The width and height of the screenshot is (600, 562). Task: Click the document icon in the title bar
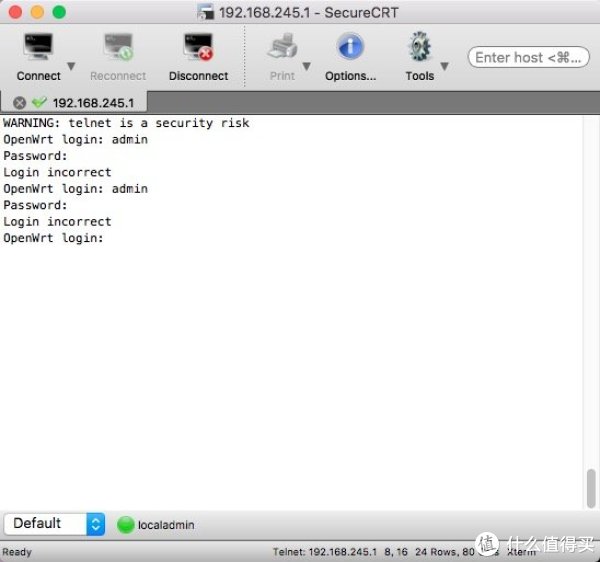206,12
